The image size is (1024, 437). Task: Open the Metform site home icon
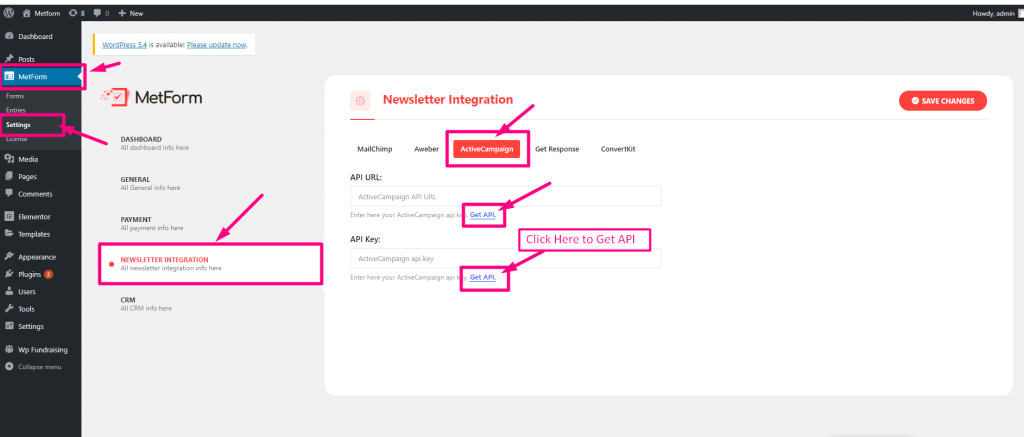[x=26, y=13]
